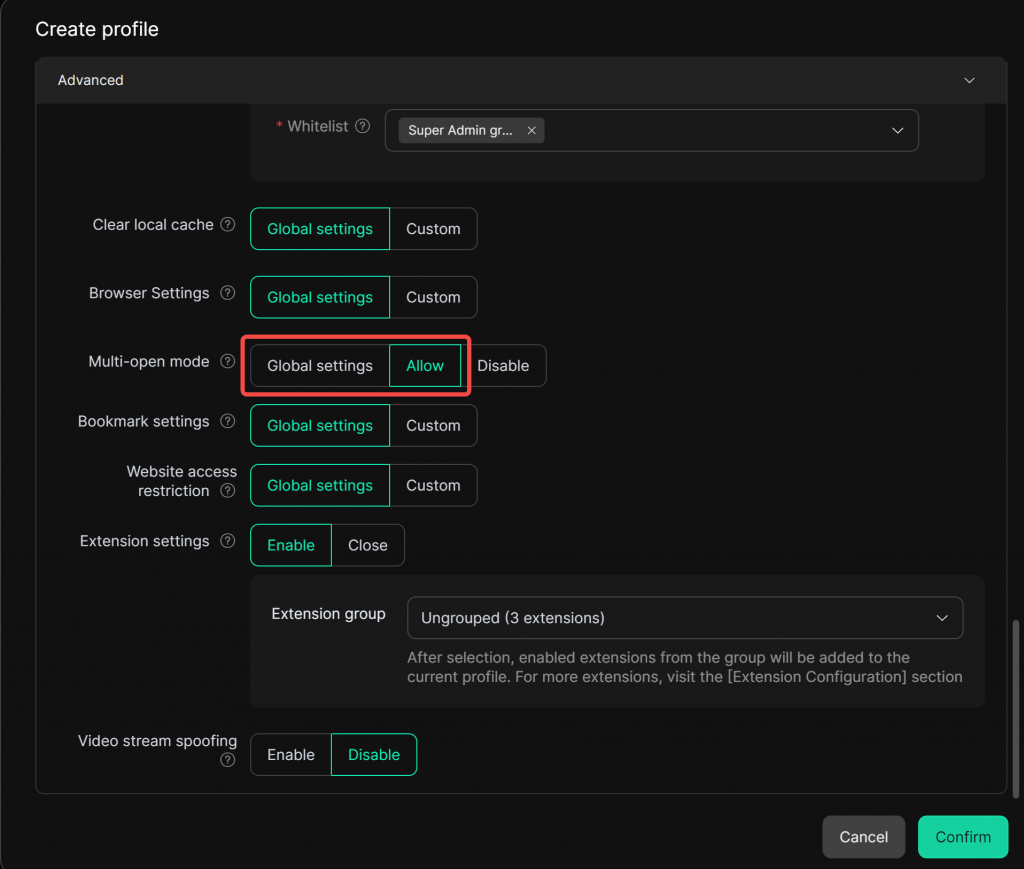Click help icon next to Multi-open mode
Viewport: 1024px width, 869px height.
[x=228, y=362]
